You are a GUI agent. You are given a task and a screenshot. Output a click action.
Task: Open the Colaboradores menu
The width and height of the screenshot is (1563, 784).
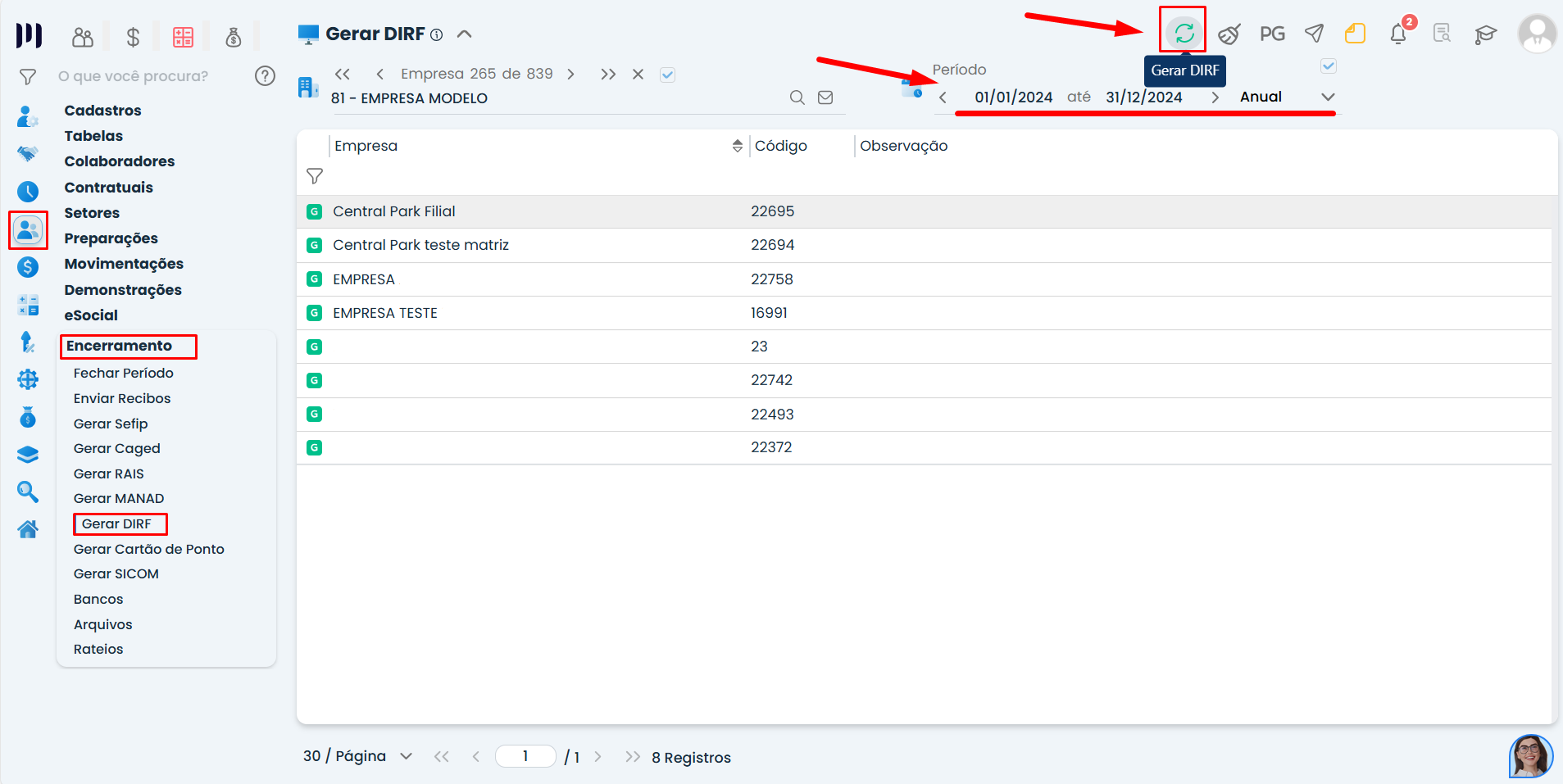click(120, 161)
